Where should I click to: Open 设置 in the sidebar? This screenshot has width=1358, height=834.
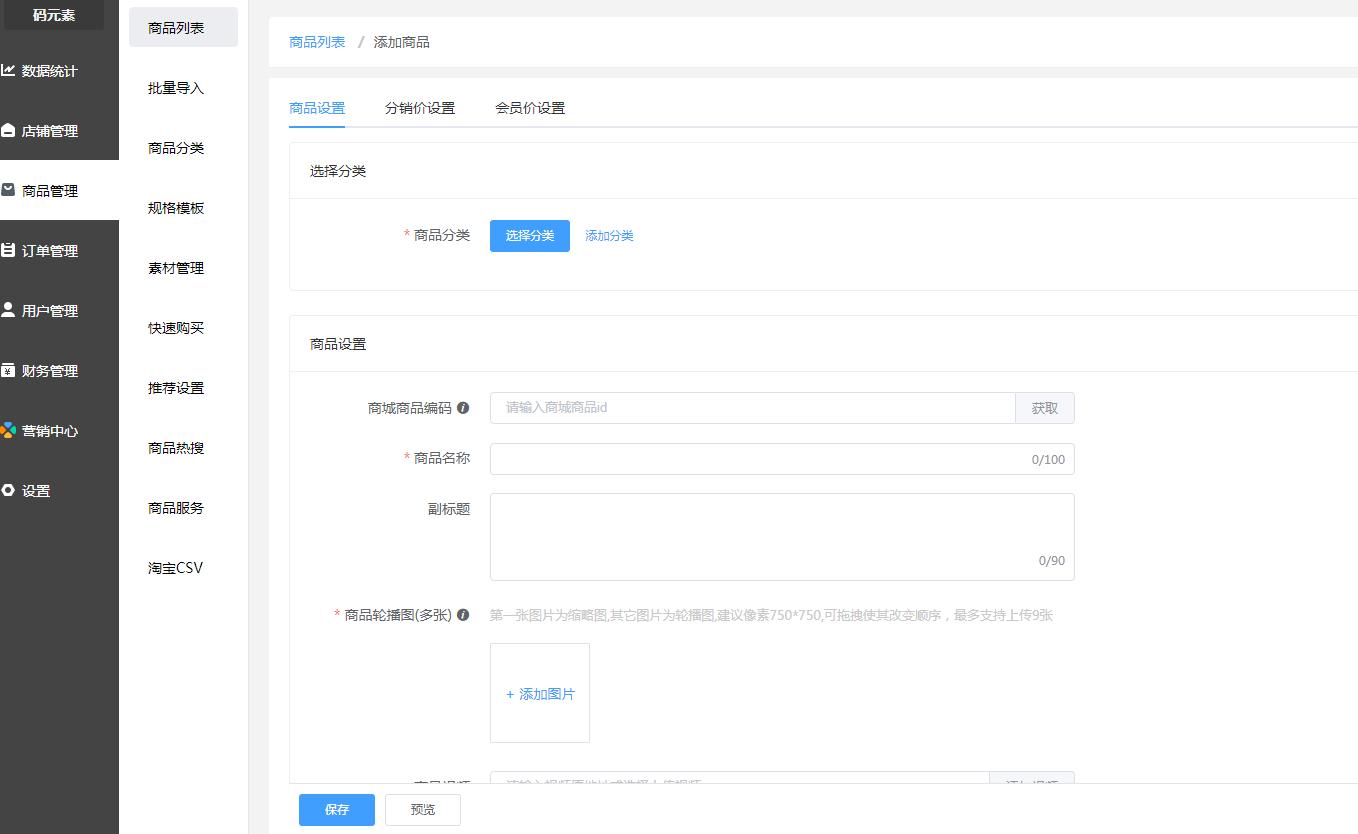point(59,491)
